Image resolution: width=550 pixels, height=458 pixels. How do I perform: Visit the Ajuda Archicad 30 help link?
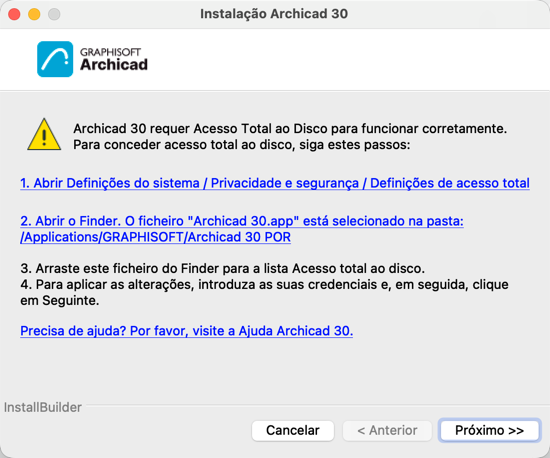[x=187, y=331]
